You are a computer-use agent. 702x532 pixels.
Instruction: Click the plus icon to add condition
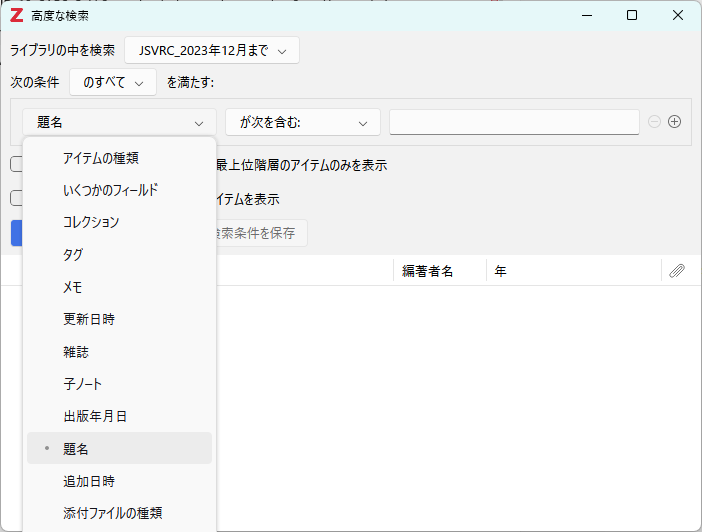(x=674, y=122)
